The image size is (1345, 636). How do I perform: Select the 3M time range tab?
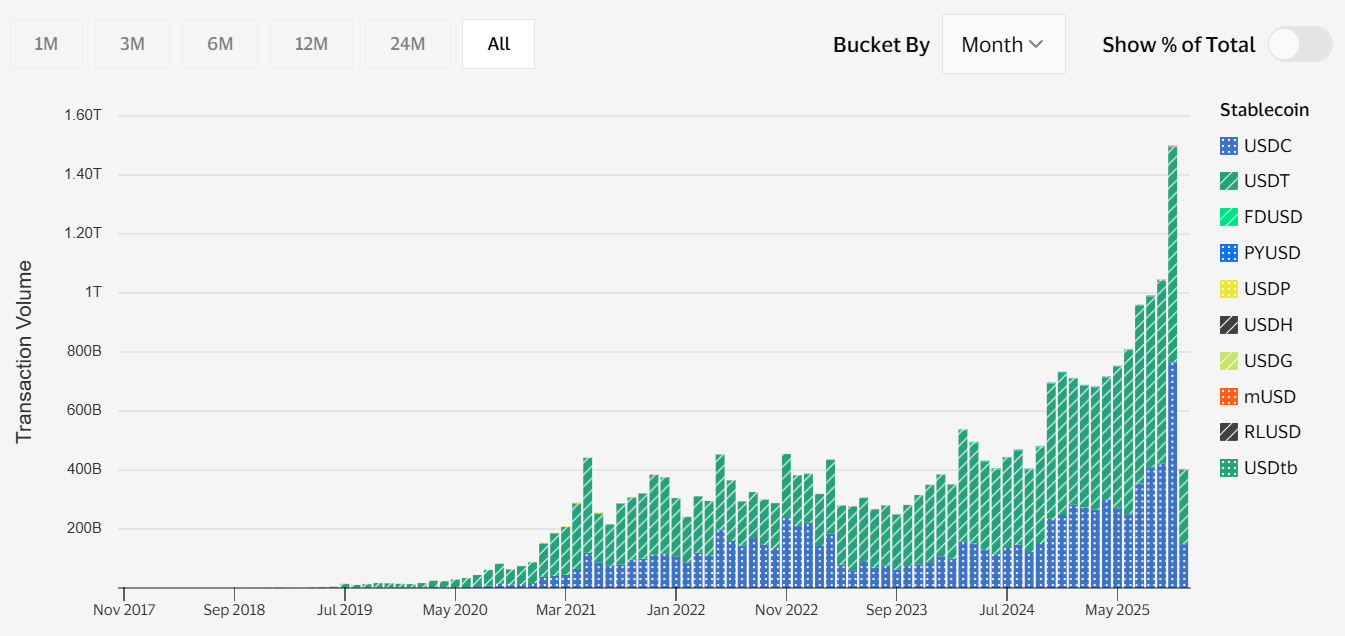(x=132, y=44)
